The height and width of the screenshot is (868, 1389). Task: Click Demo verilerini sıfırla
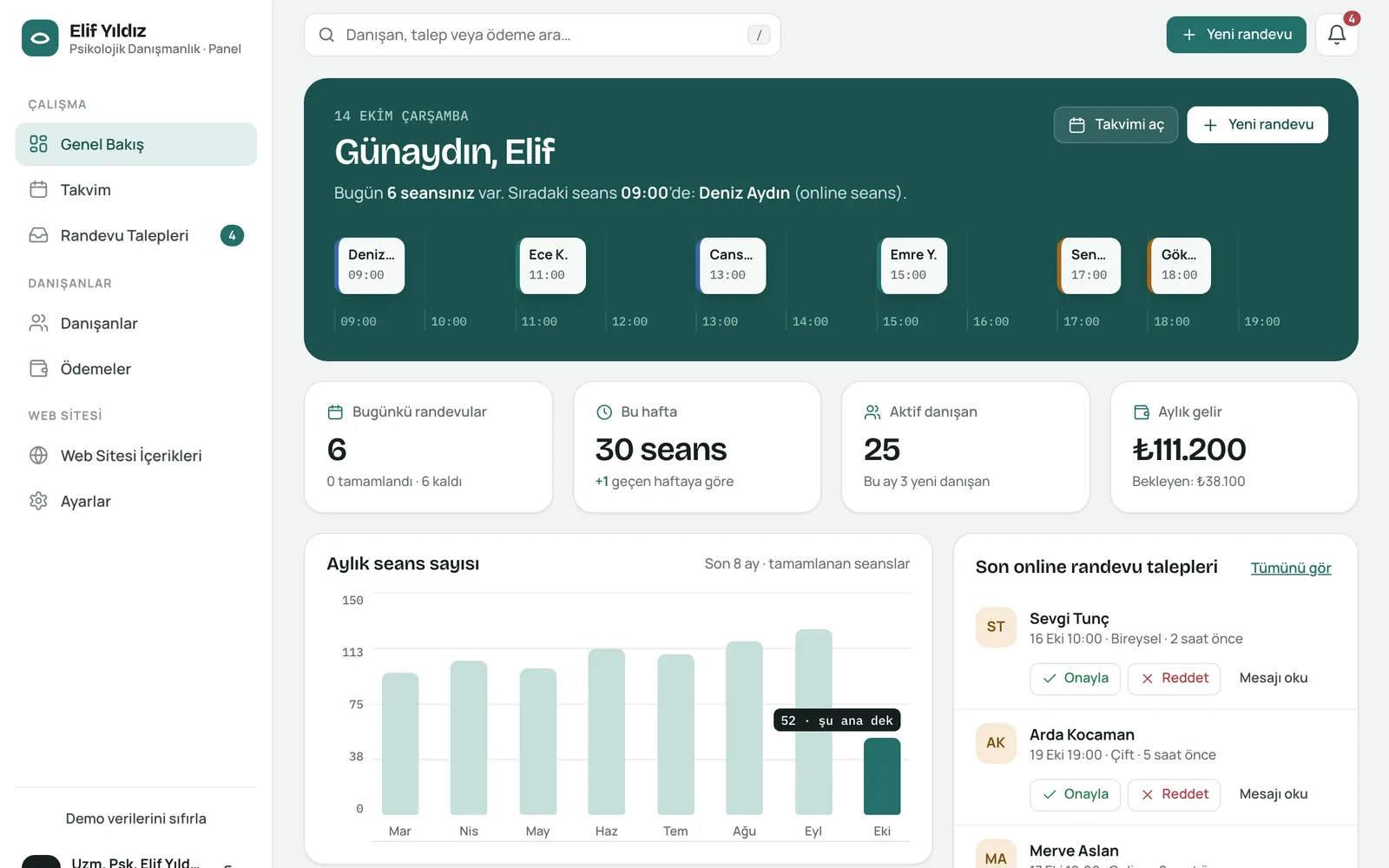click(136, 819)
